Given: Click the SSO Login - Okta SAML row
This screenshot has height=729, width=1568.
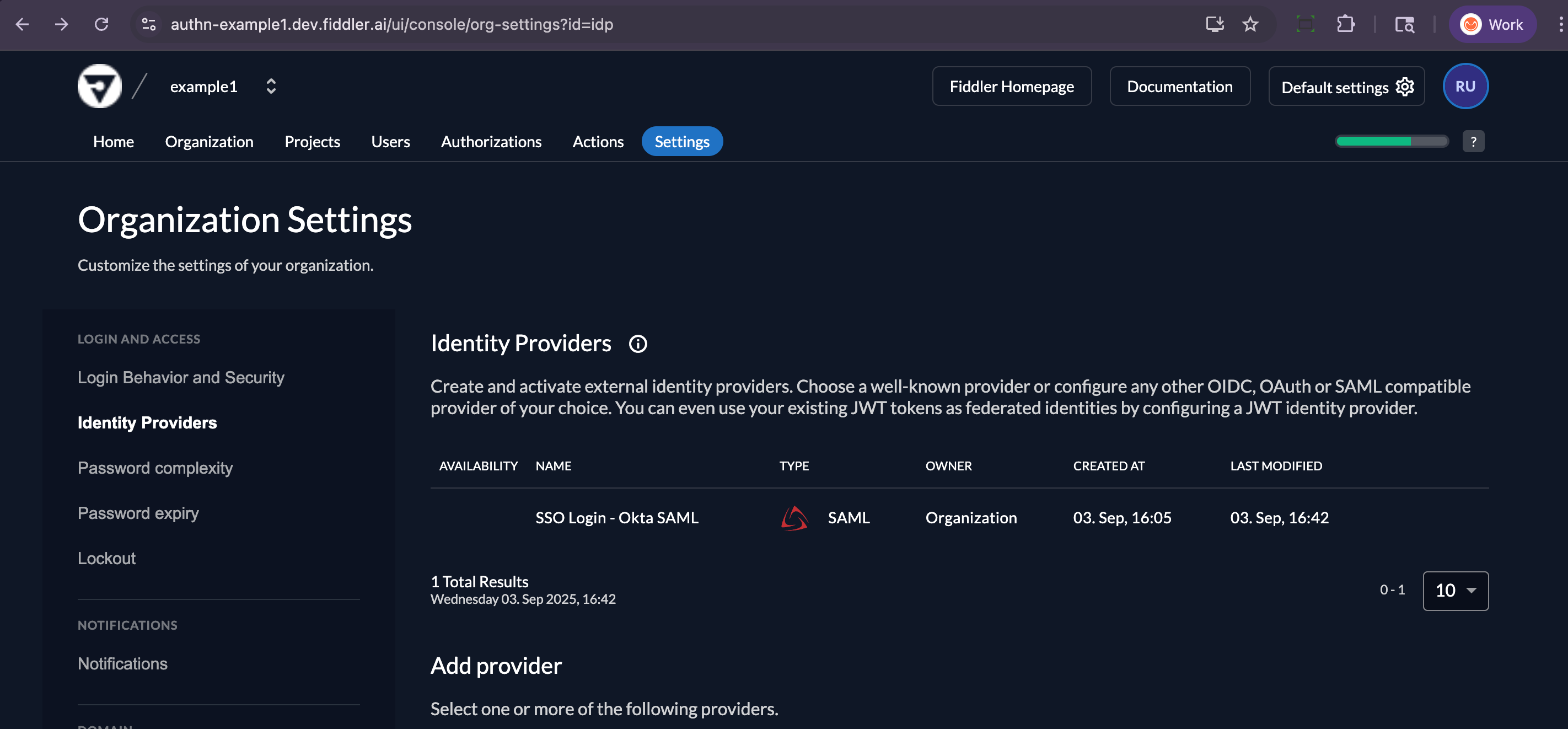Looking at the screenshot, I should tap(616, 518).
